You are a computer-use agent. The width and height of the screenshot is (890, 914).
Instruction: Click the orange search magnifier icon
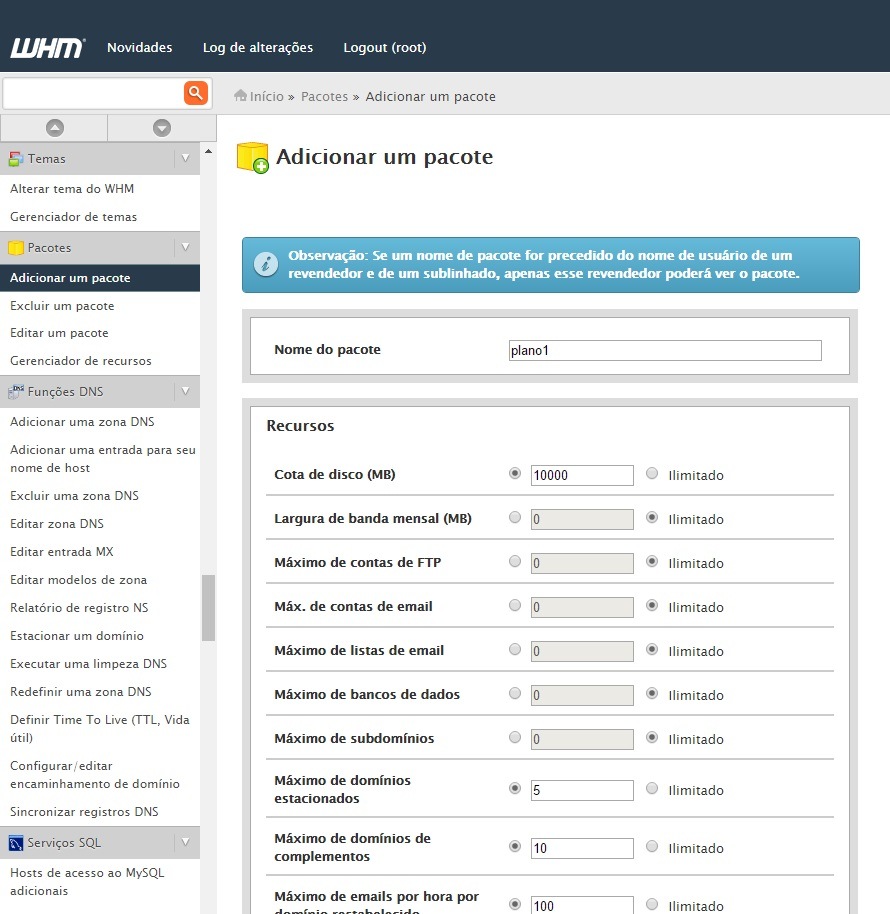coord(196,92)
